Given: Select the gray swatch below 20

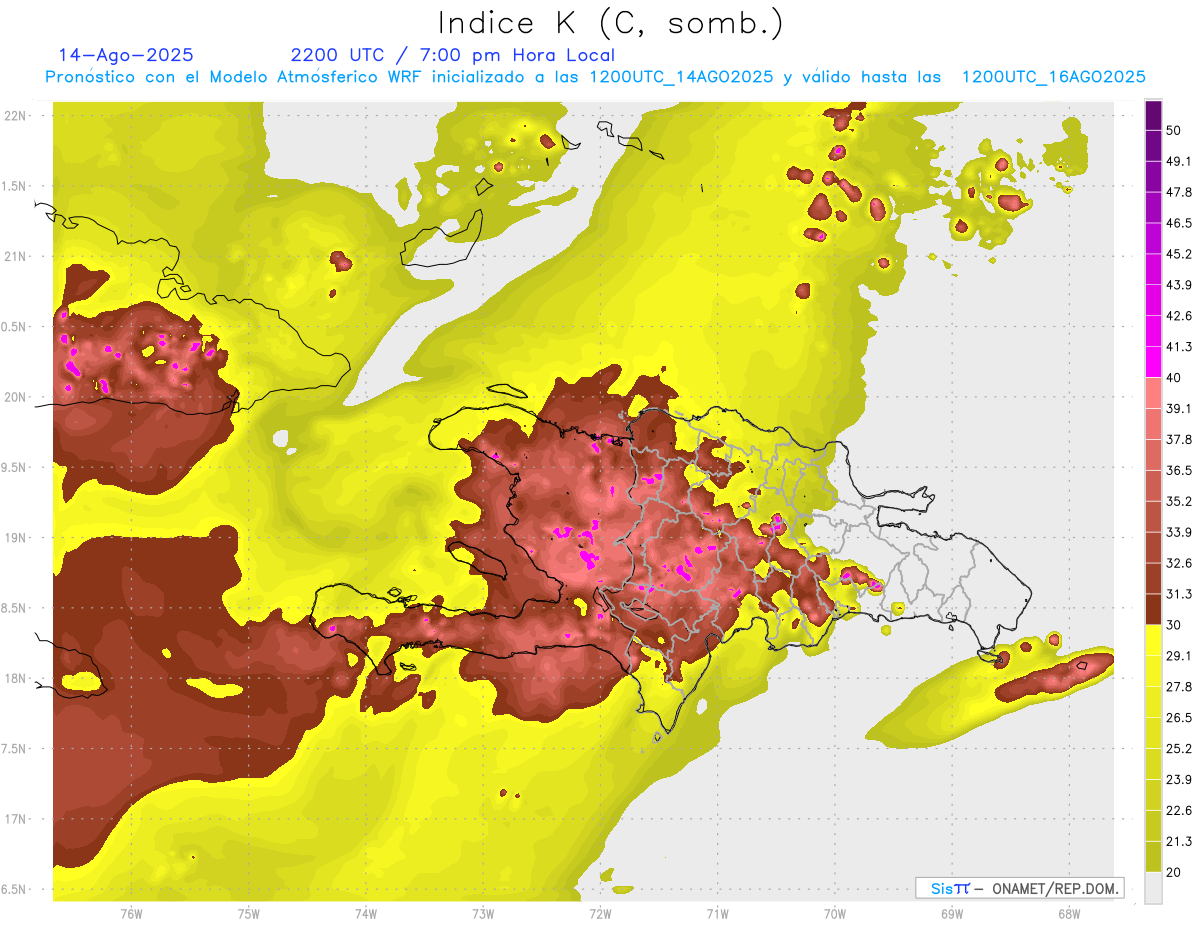Looking at the screenshot, I should (x=1153, y=888).
